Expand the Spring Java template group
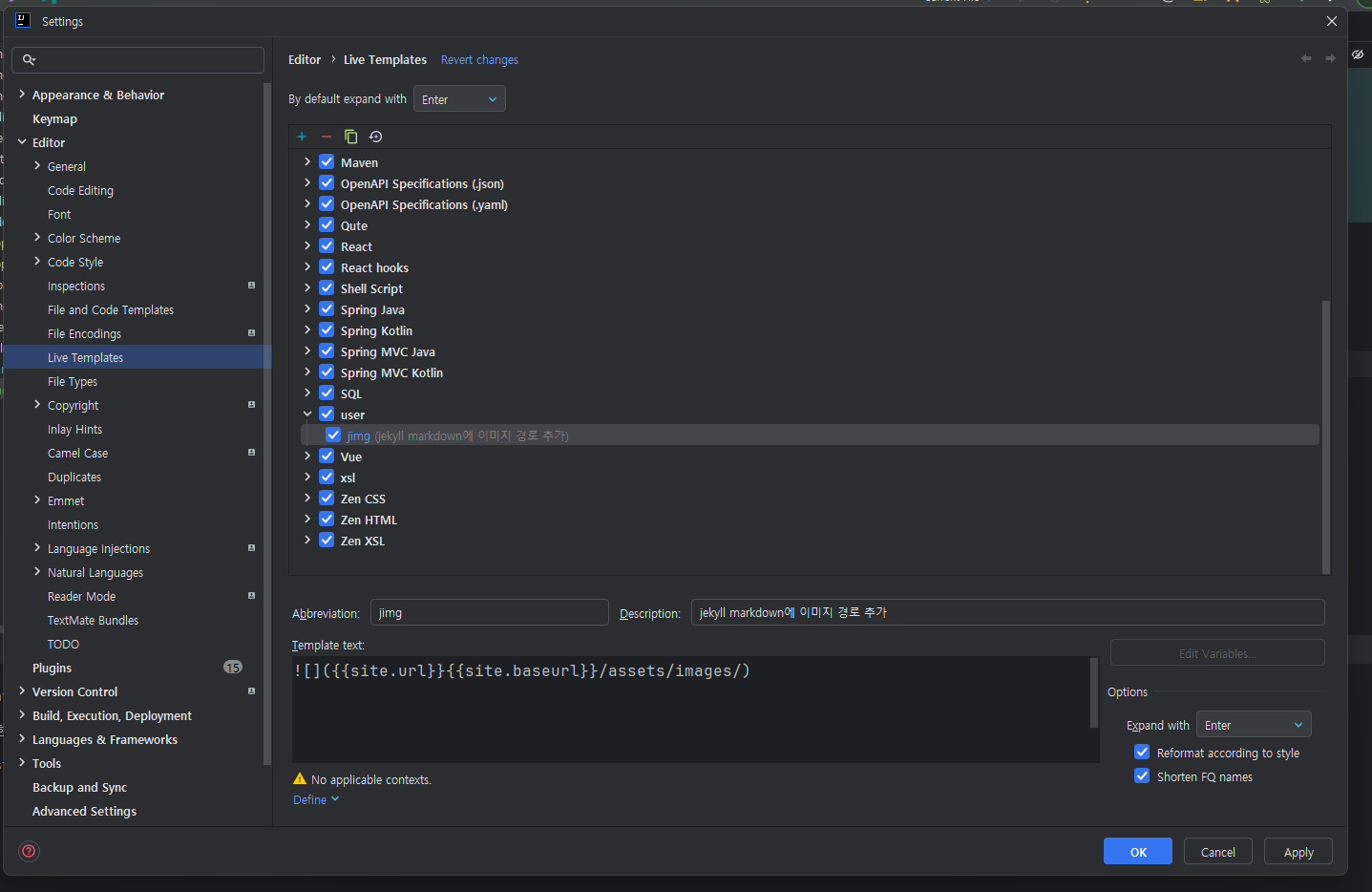1372x892 pixels. (x=307, y=309)
